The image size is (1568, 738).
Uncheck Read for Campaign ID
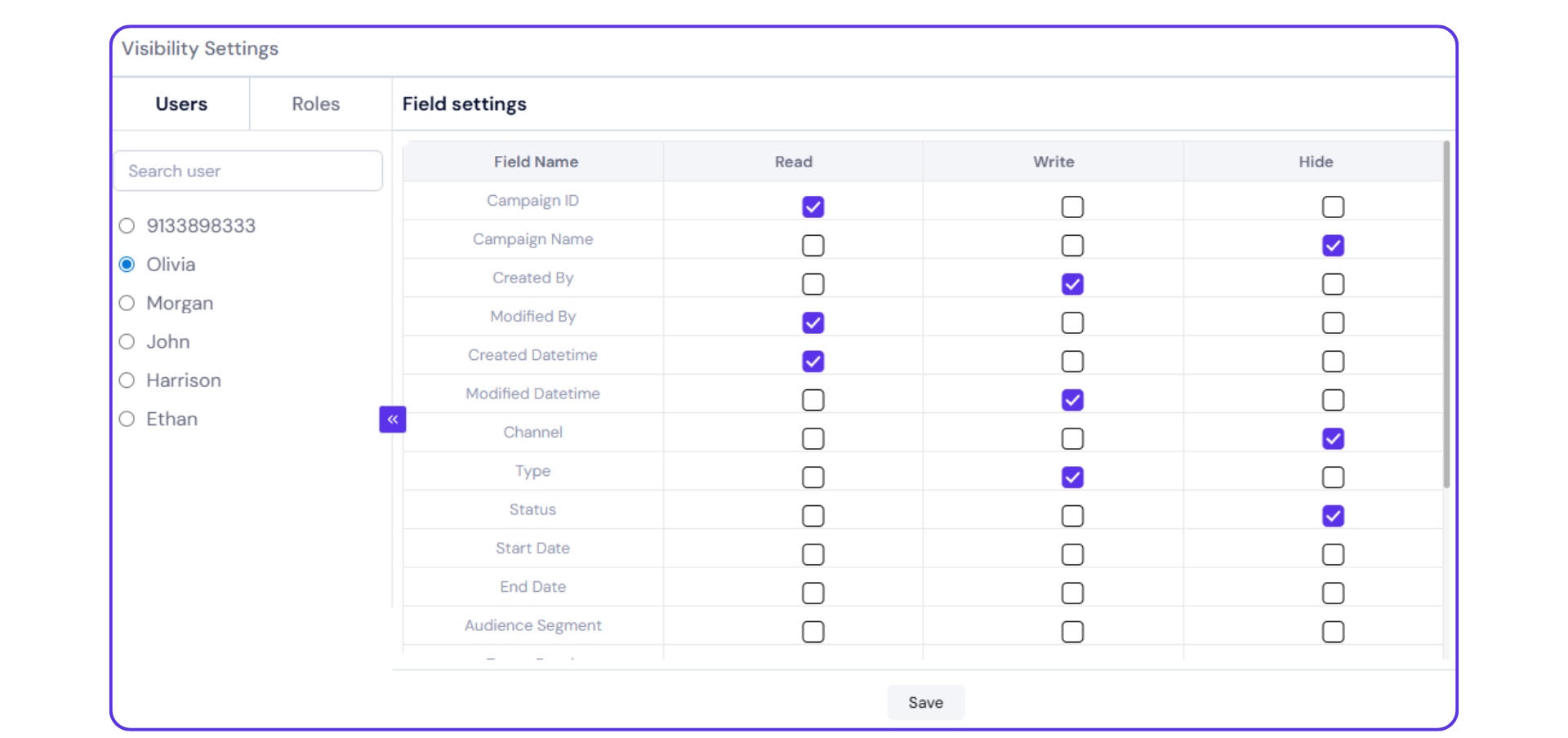click(813, 207)
